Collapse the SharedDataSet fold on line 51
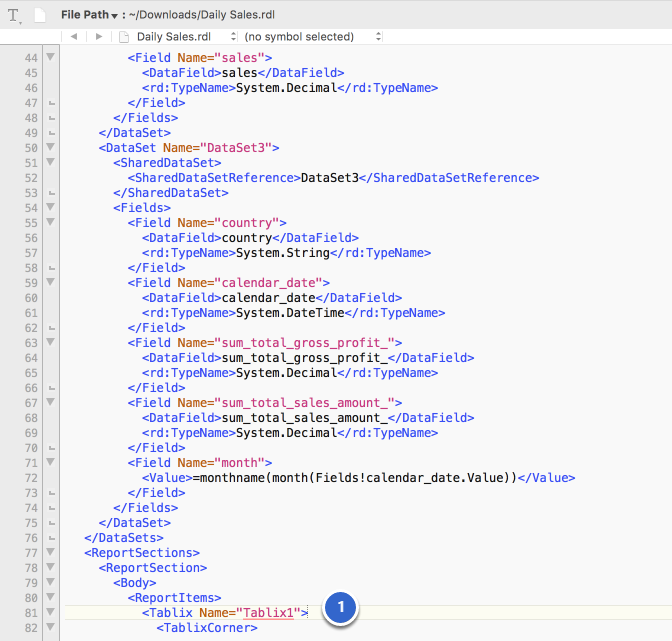The height and width of the screenshot is (641, 672). pyautogui.click(x=51, y=162)
